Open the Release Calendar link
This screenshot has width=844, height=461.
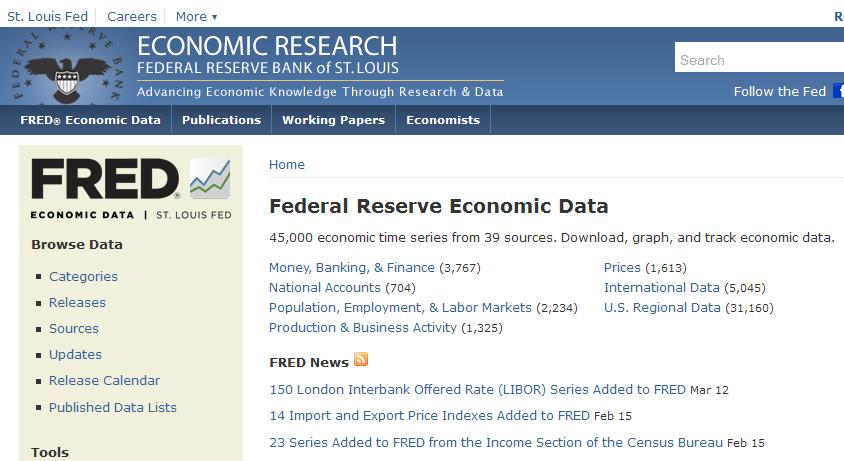point(104,381)
